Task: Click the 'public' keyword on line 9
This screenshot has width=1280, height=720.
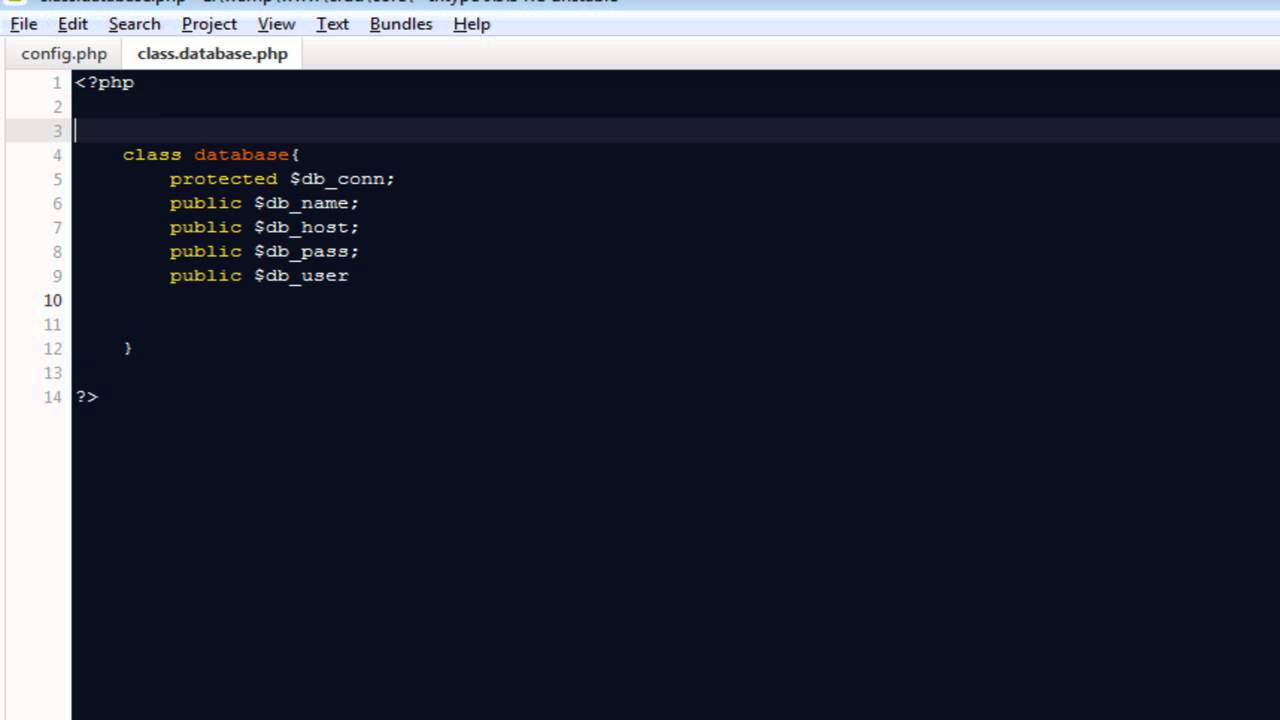Action: (205, 275)
